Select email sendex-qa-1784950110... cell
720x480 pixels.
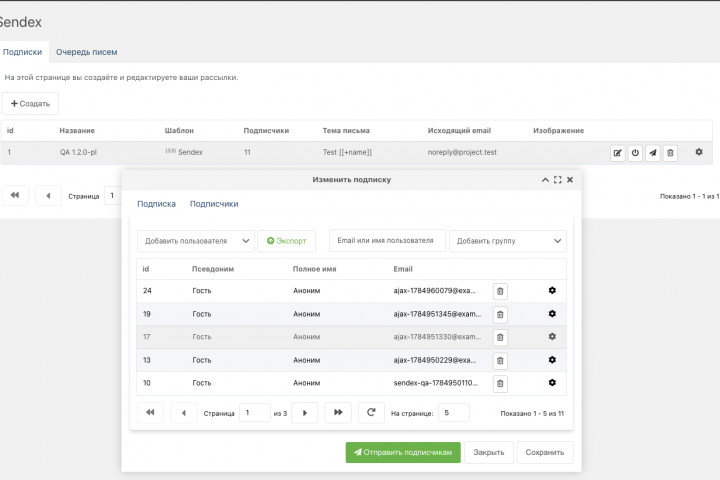pos(436,383)
